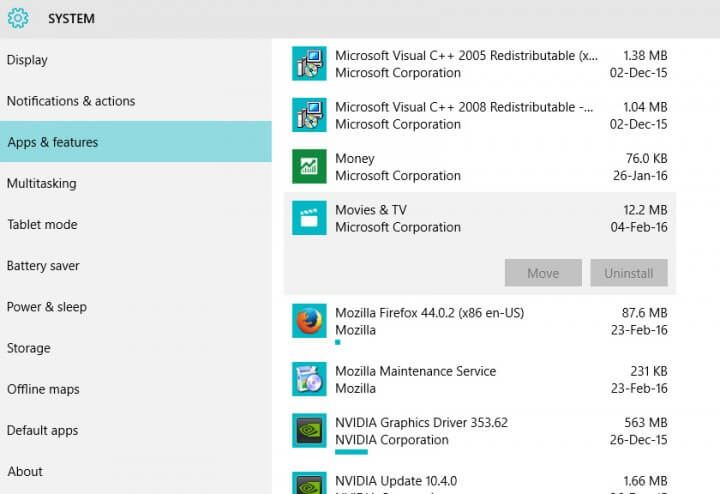Open the About section
This screenshot has height=494, width=720.
click(135, 472)
